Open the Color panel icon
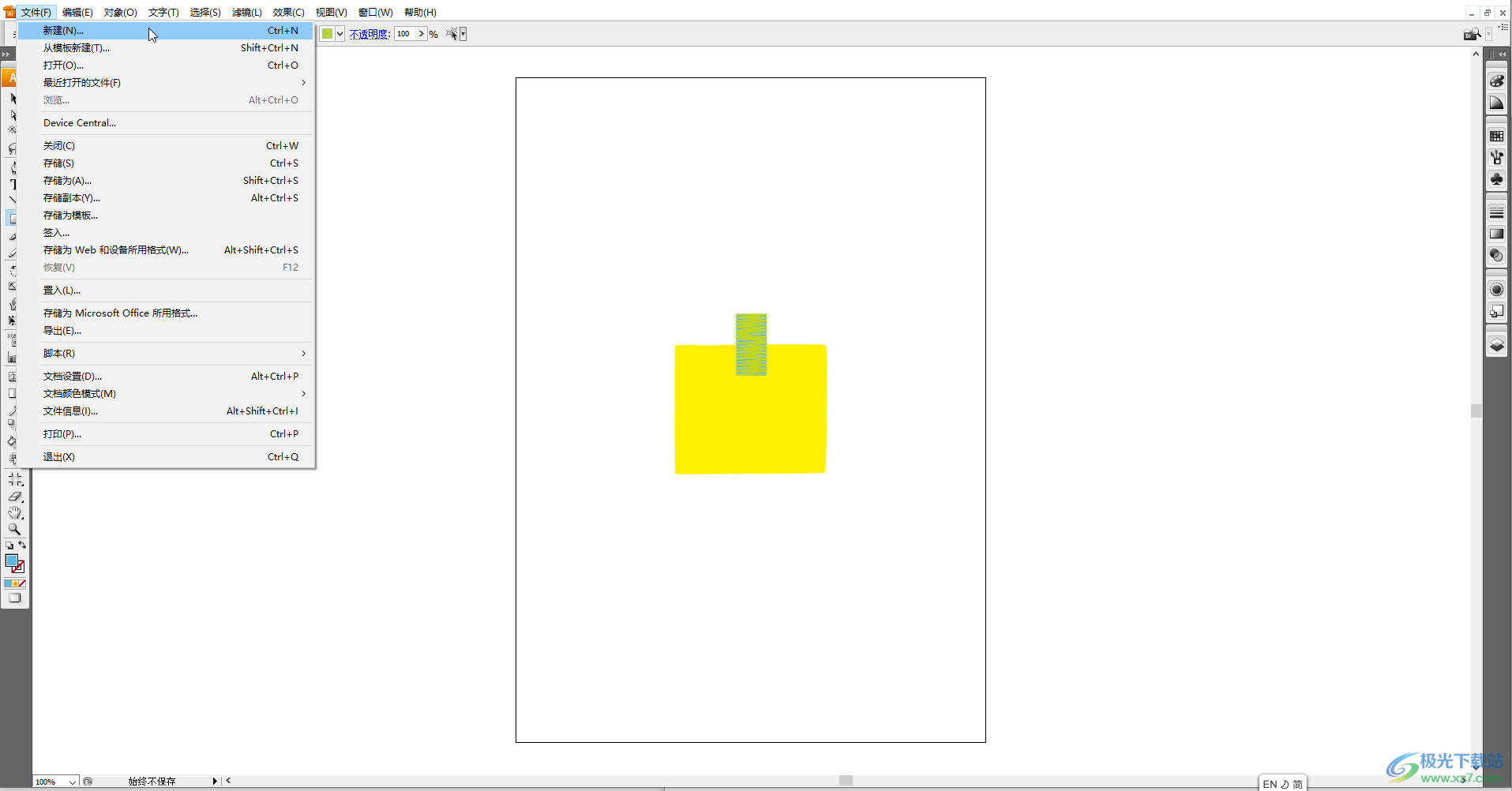The width and height of the screenshot is (1512, 791). click(x=1496, y=81)
